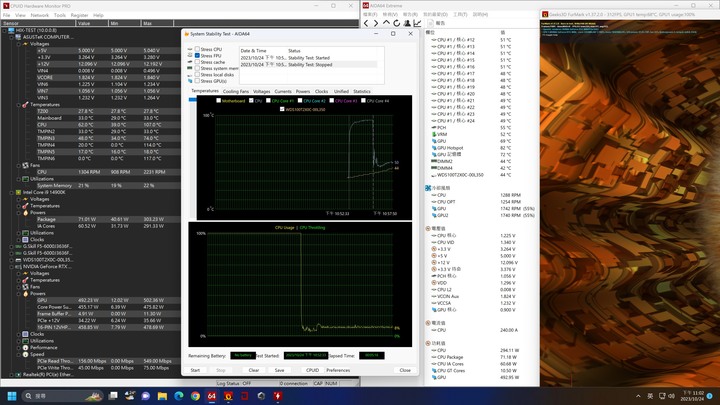
Task: Refresh the AIDA64 Extreme sensor page
Action: pos(396,23)
